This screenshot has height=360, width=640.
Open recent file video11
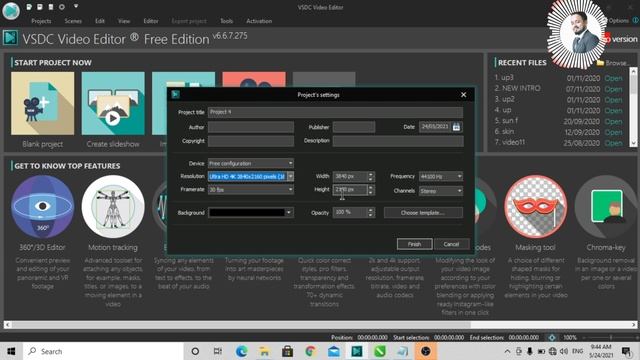point(613,143)
